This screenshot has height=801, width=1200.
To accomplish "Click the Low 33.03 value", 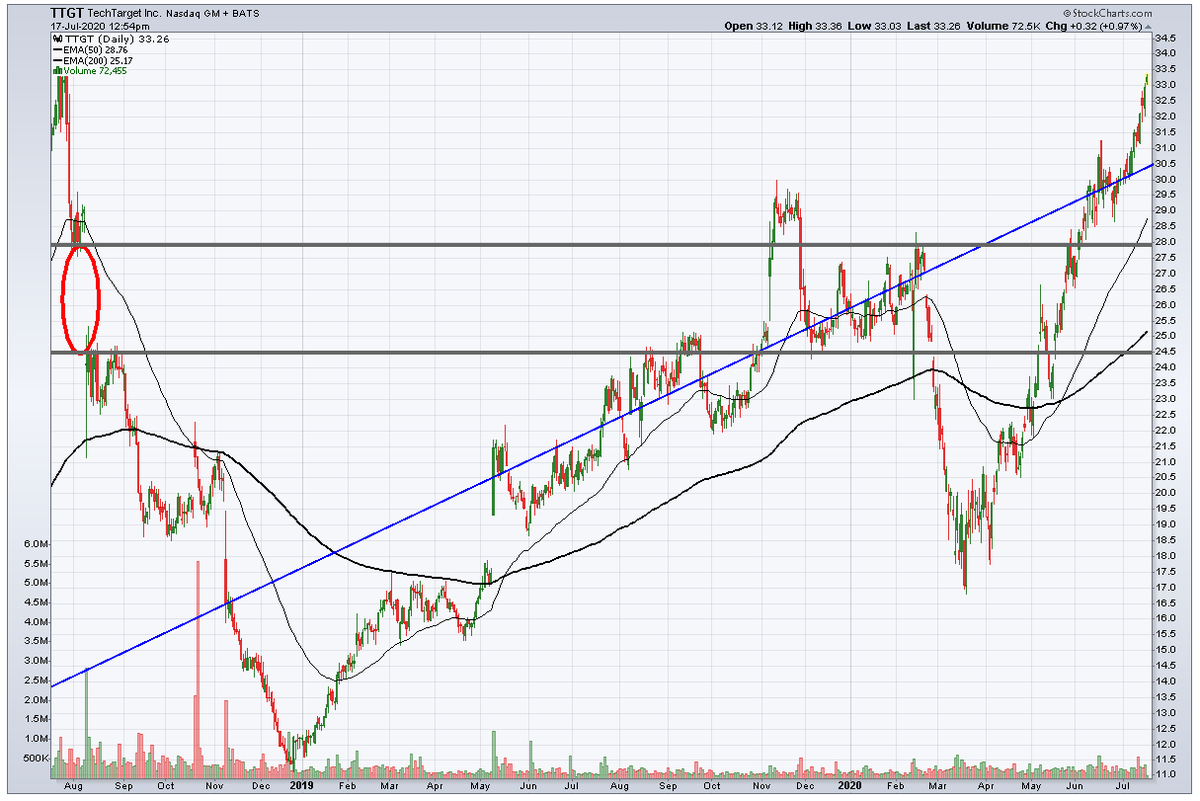I will [x=874, y=27].
